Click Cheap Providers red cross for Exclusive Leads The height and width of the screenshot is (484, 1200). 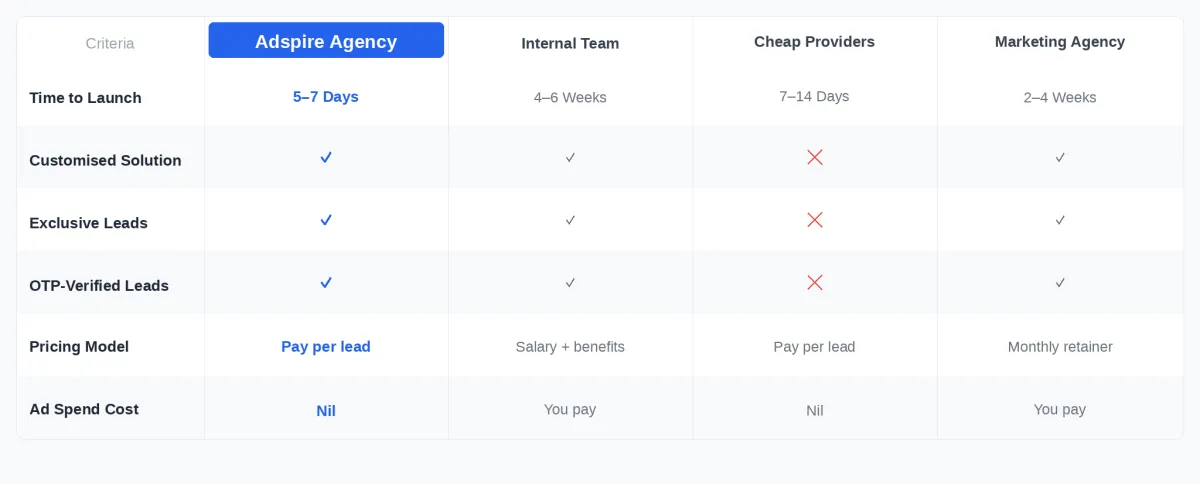point(815,220)
